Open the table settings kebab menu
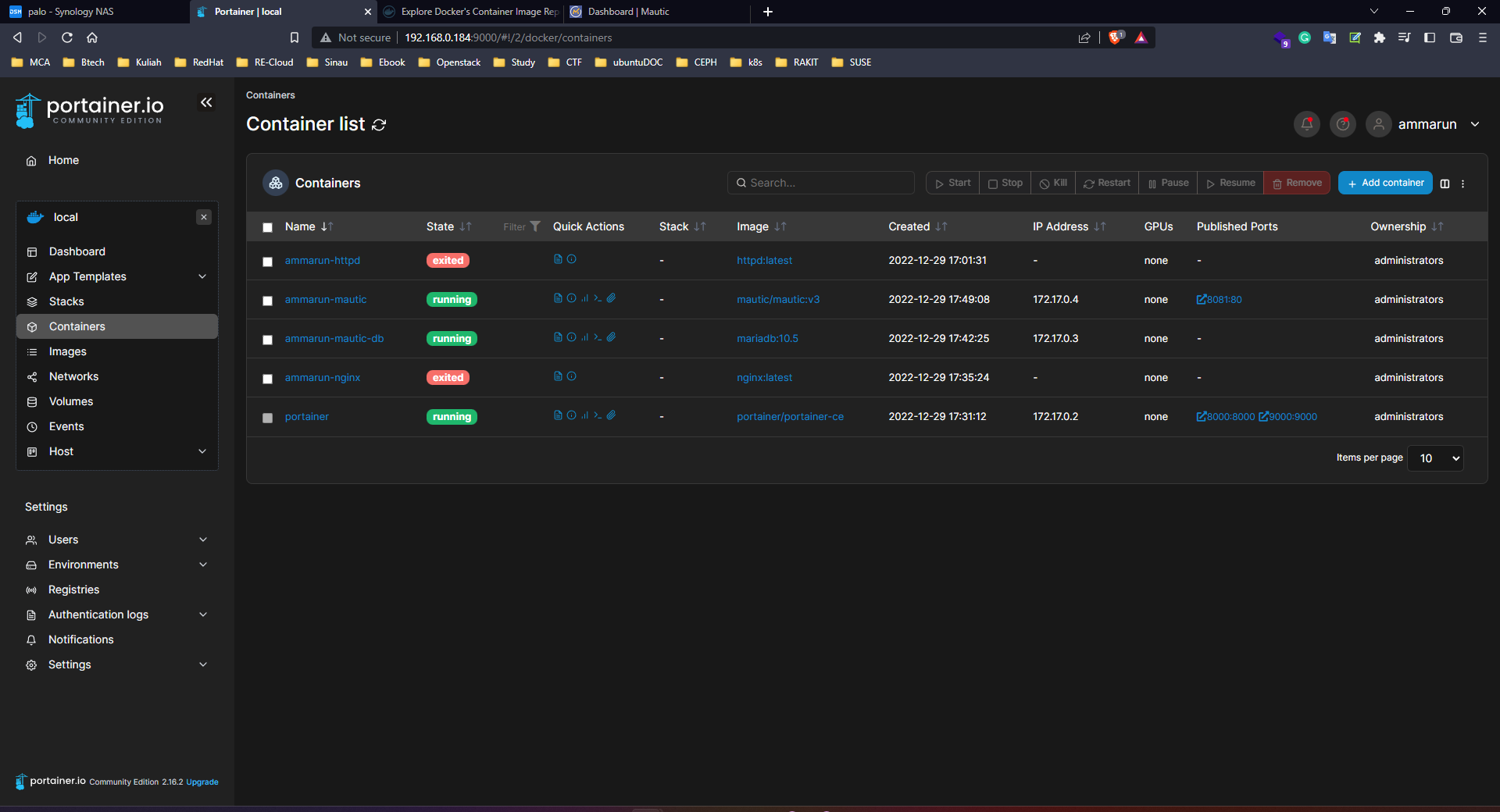 point(1463,183)
